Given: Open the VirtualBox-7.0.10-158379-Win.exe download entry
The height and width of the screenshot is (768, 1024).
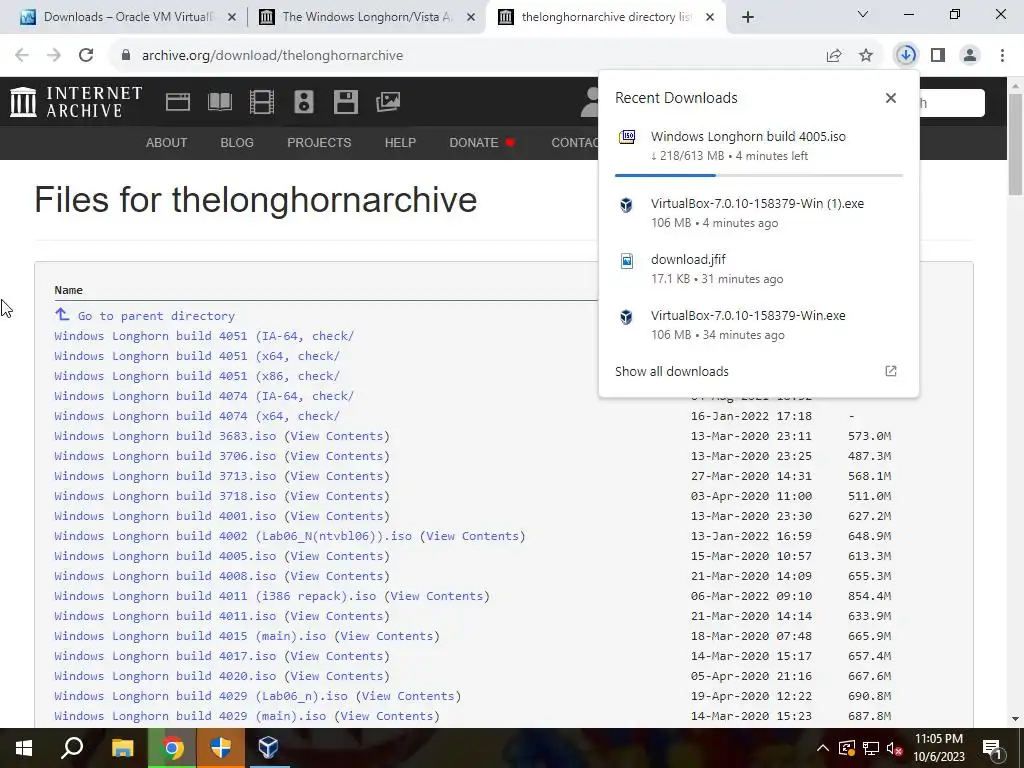Looking at the screenshot, I should click(758, 325).
